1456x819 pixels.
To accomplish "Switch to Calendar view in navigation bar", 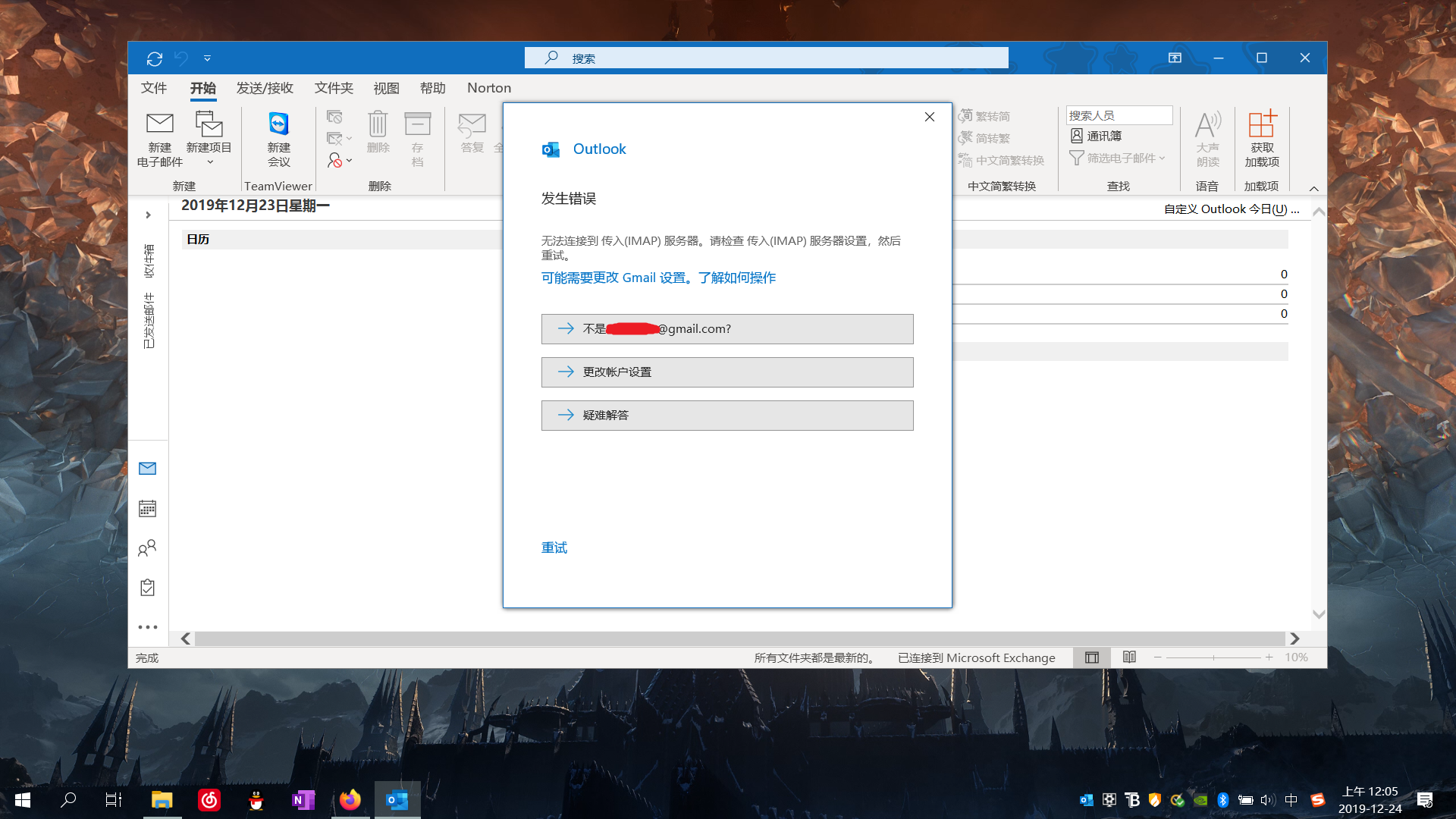I will [x=148, y=508].
